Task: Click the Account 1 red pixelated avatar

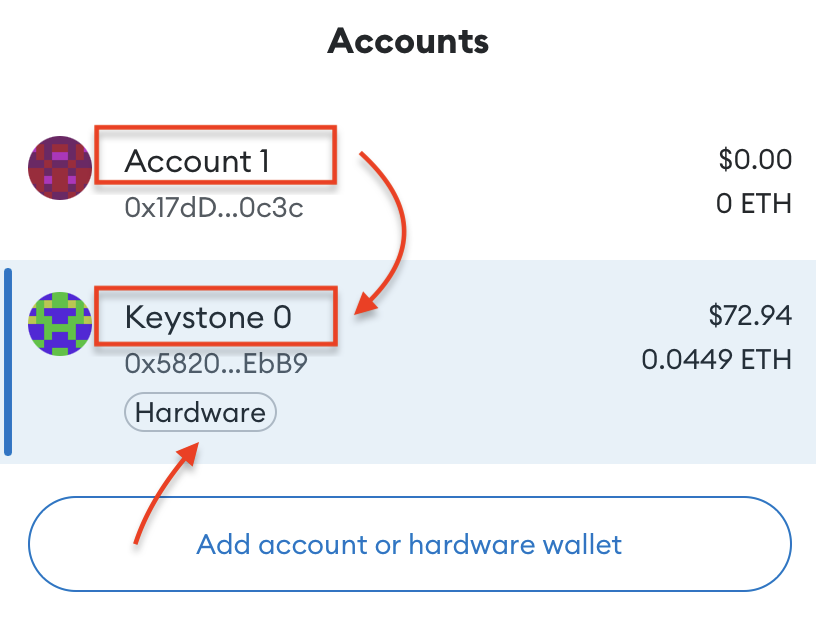Action: click(60, 168)
